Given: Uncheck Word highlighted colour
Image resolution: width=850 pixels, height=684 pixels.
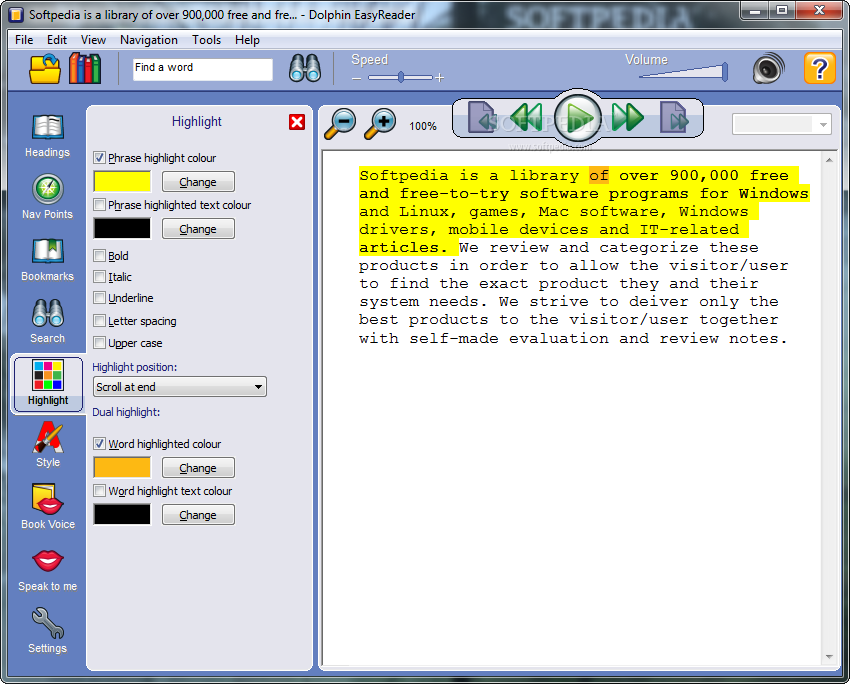Looking at the screenshot, I should click(x=99, y=444).
